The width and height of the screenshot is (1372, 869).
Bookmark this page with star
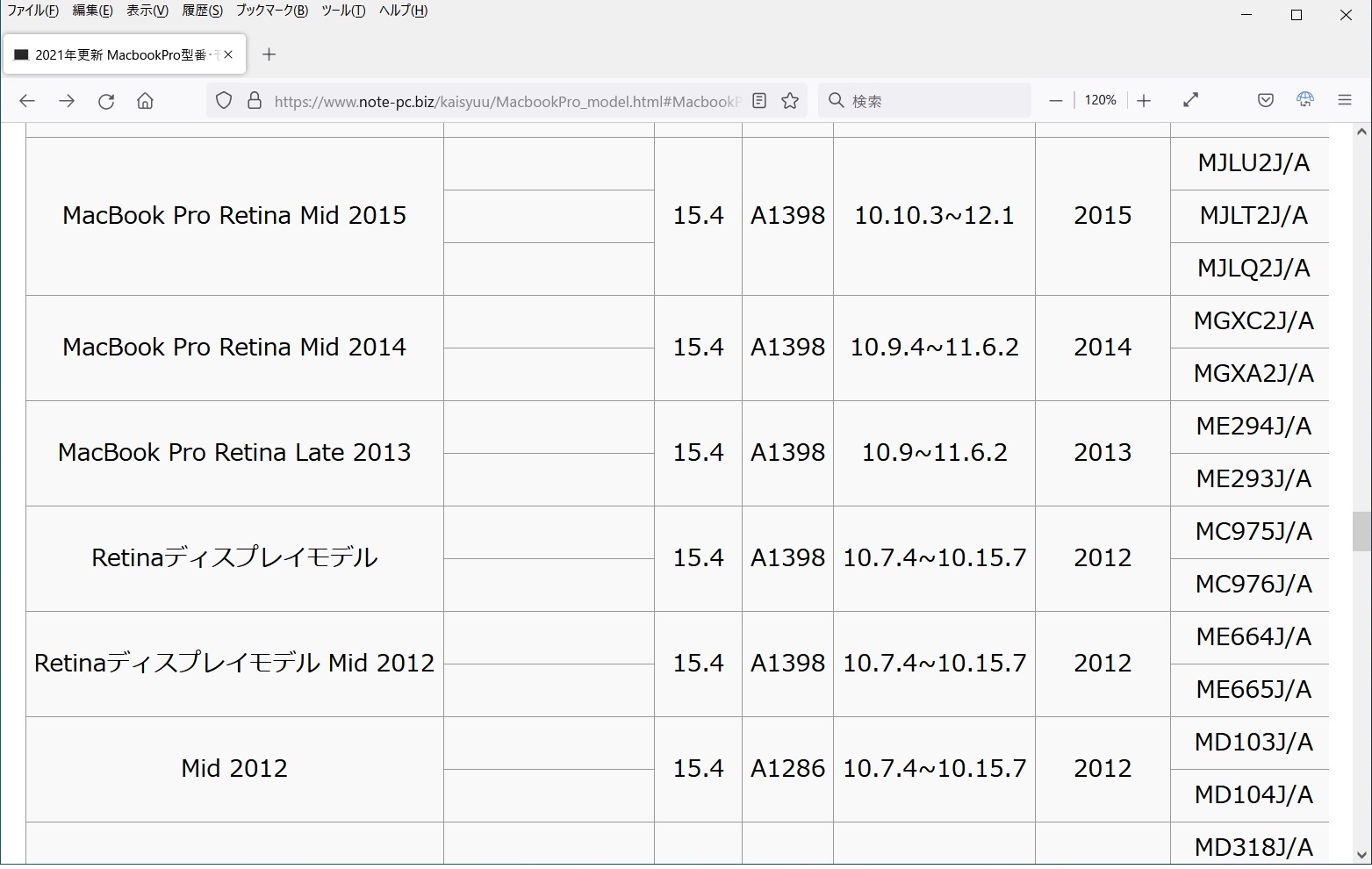point(790,101)
